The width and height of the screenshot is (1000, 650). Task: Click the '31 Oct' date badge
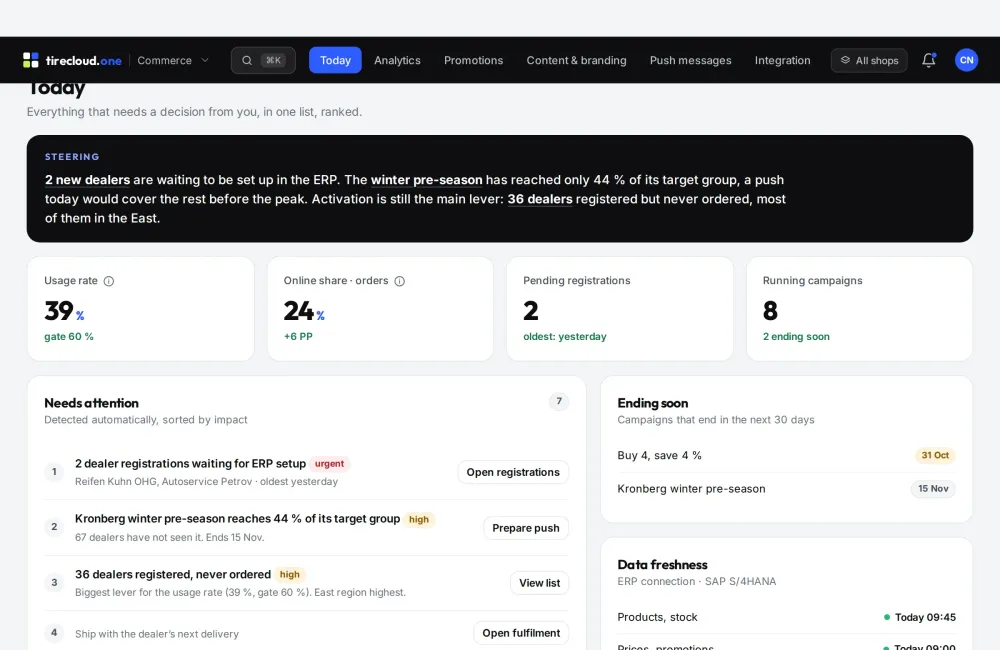click(x=935, y=455)
